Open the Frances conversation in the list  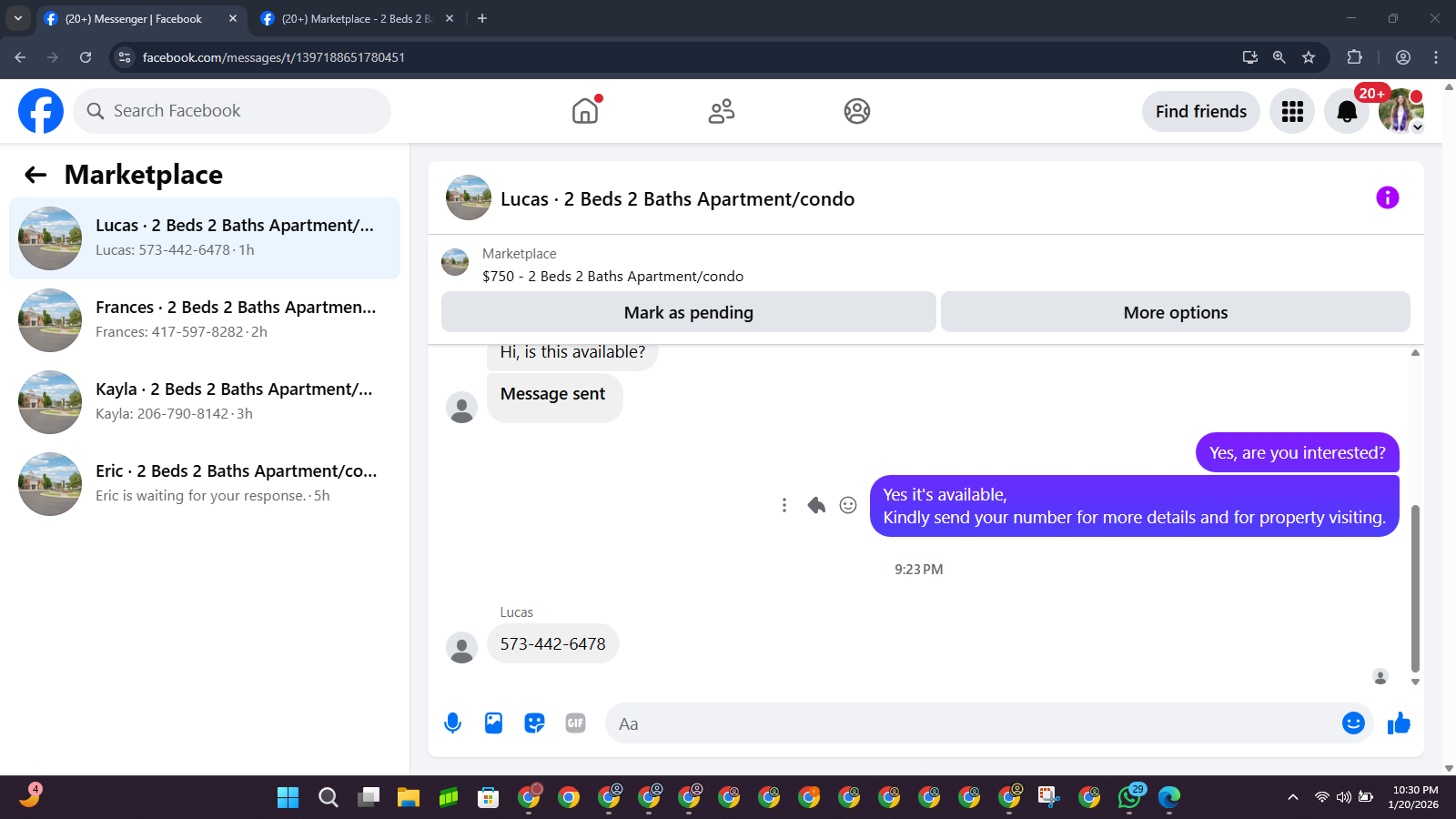pyautogui.click(x=205, y=320)
